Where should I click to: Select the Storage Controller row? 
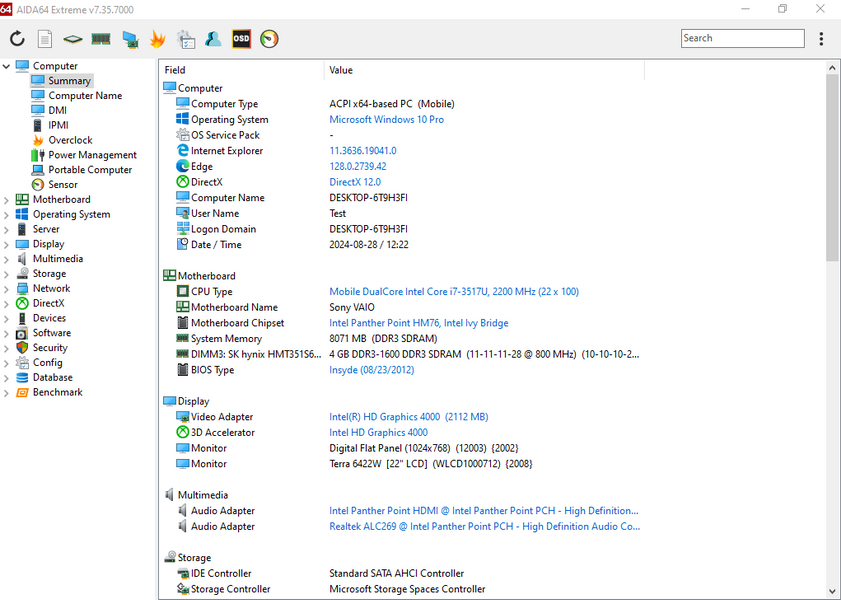(402, 589)
